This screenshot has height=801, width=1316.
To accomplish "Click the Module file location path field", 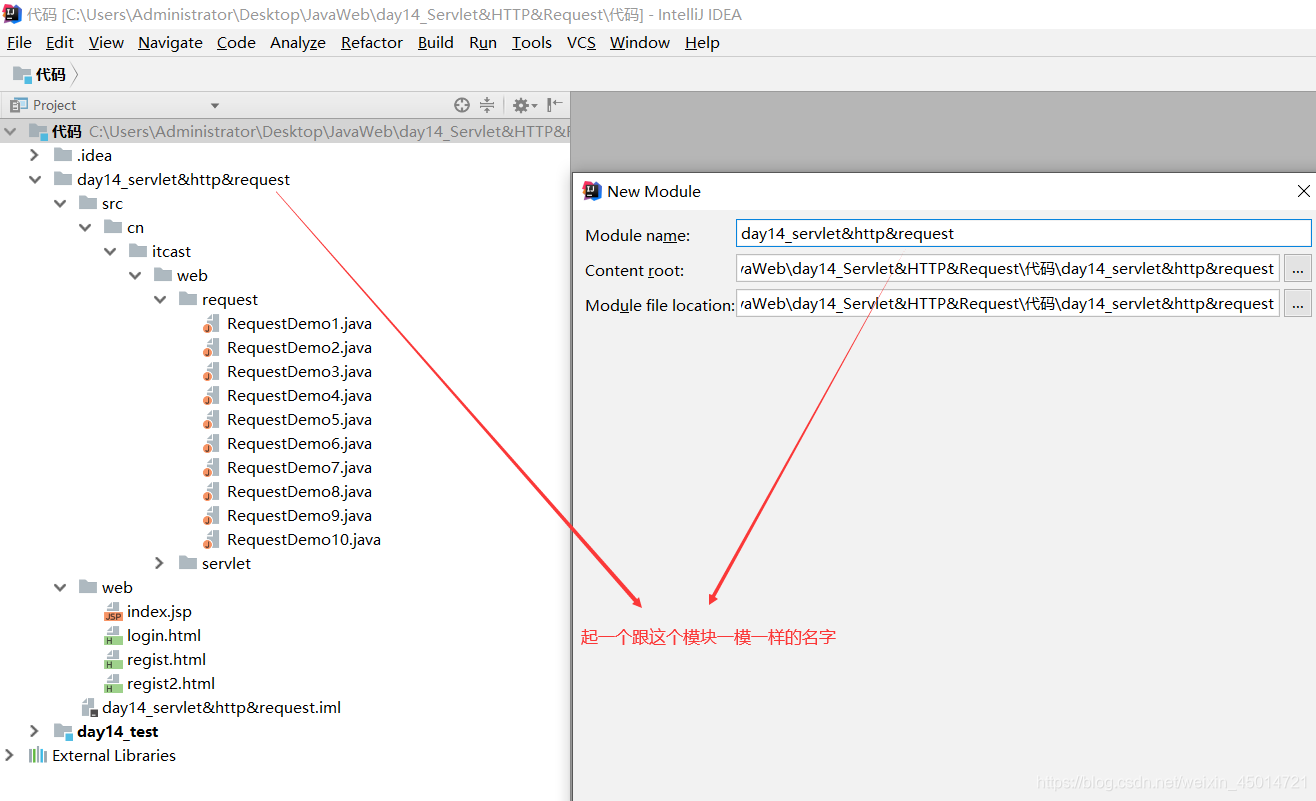I will (x=1008, y=304).
